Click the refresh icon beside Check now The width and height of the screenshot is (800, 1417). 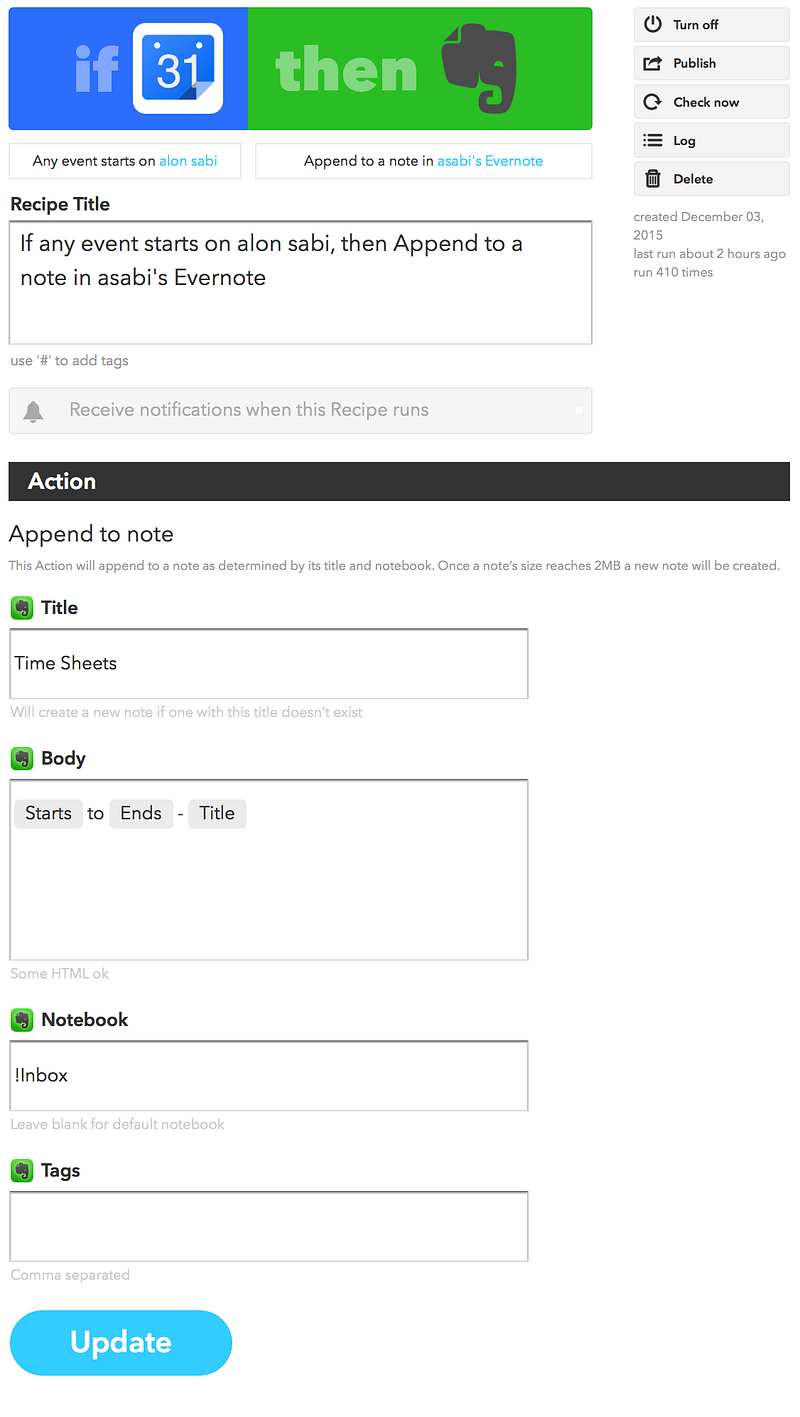coord(653,102)
